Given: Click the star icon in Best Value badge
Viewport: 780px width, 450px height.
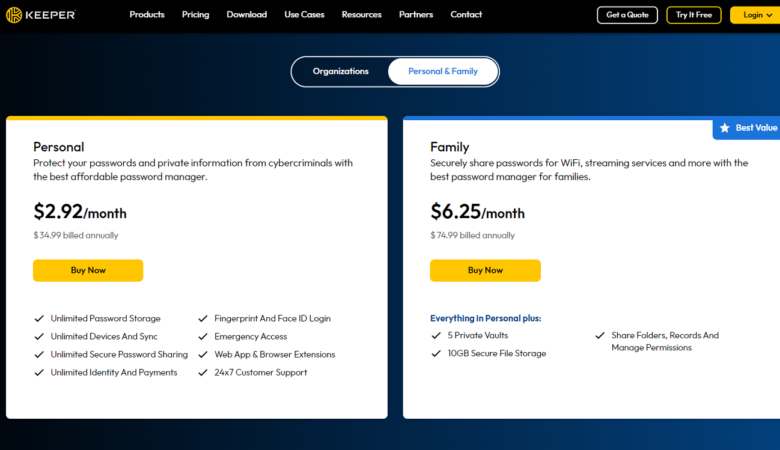Looking at the screenshot, I should 725,128.
